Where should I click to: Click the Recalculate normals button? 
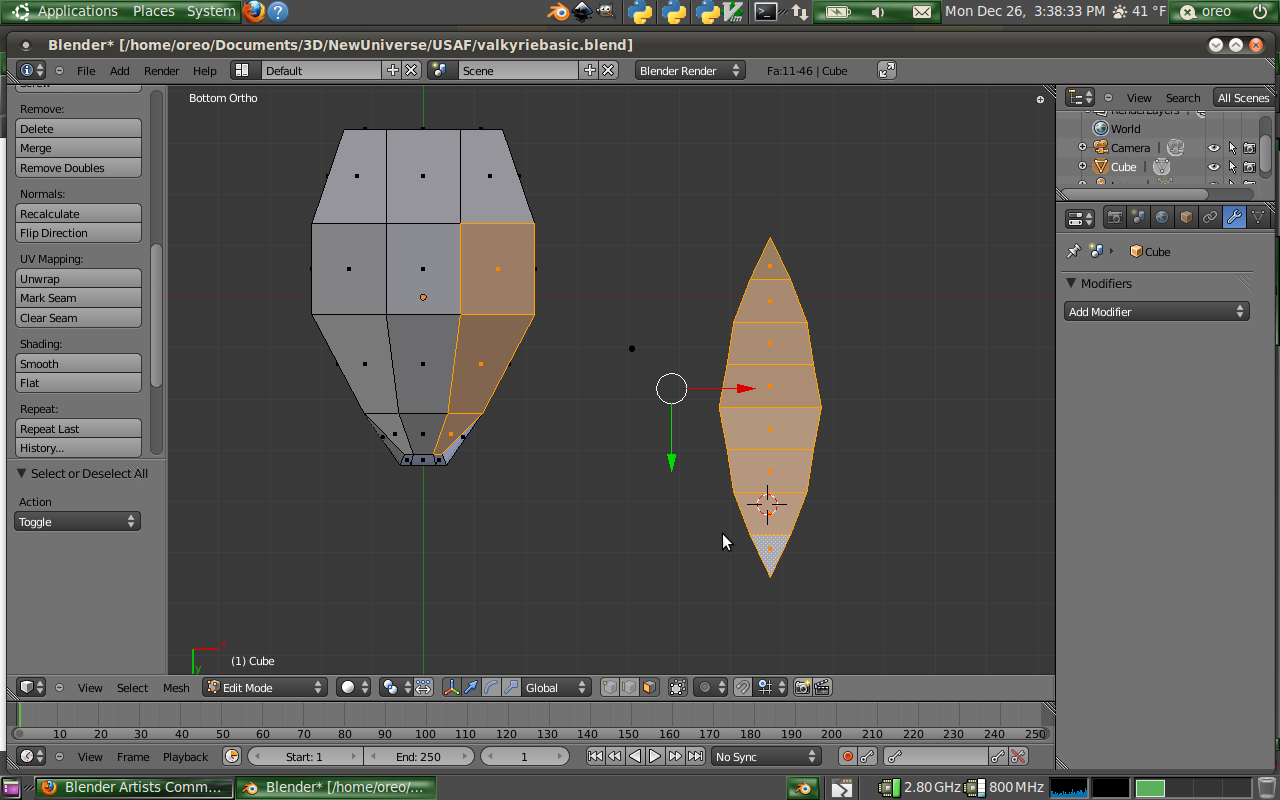78,214
